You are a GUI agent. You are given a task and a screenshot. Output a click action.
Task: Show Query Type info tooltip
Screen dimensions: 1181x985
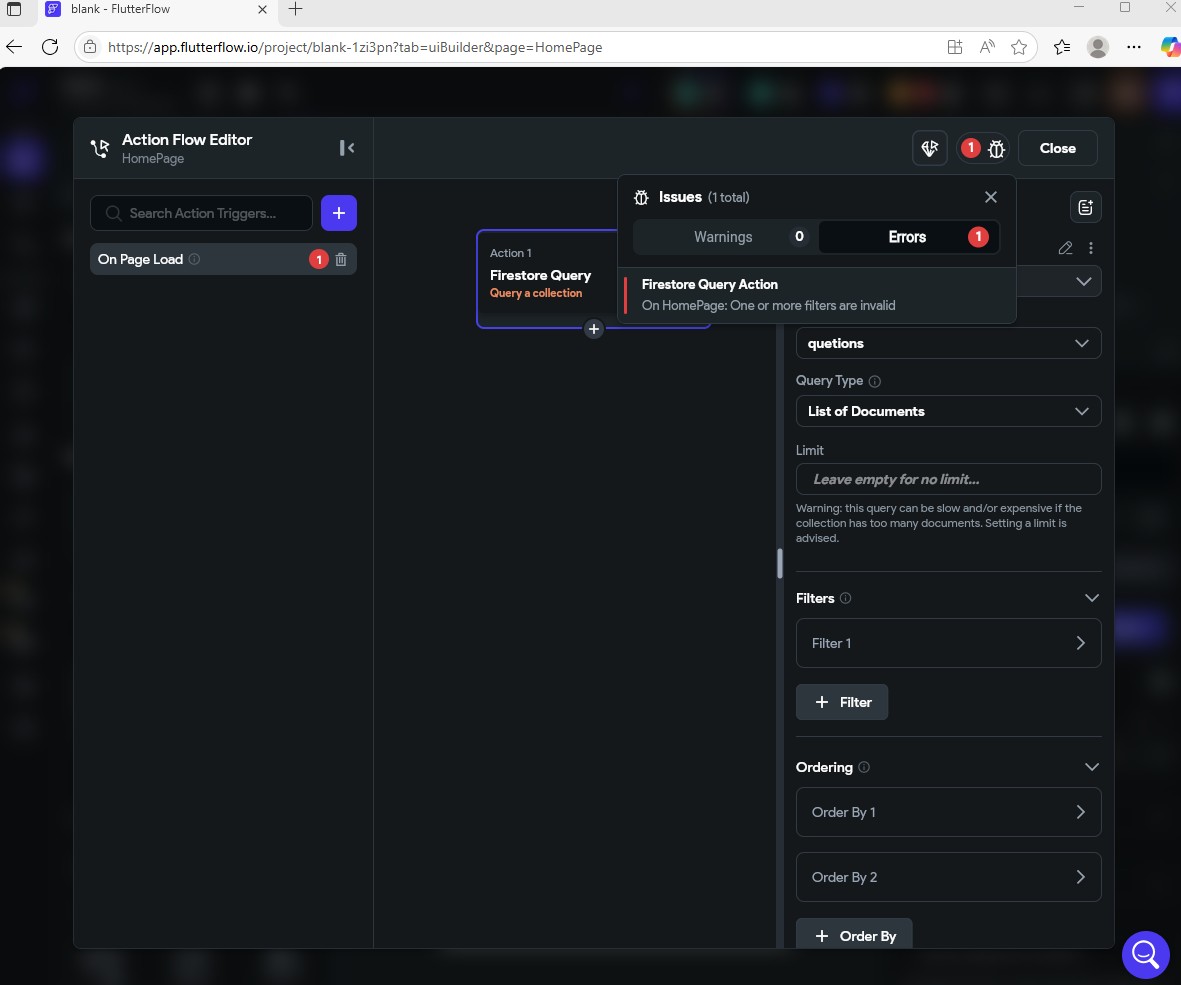[x=874, y=381]
